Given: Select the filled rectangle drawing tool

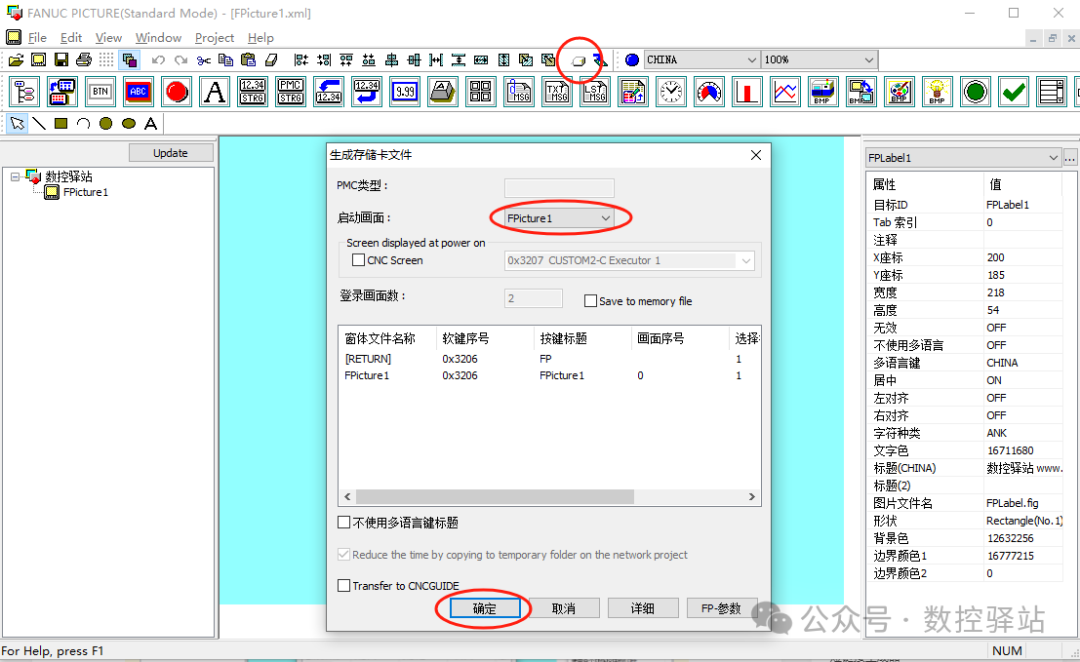Looking at the screenshot, I should coord(61,123).
